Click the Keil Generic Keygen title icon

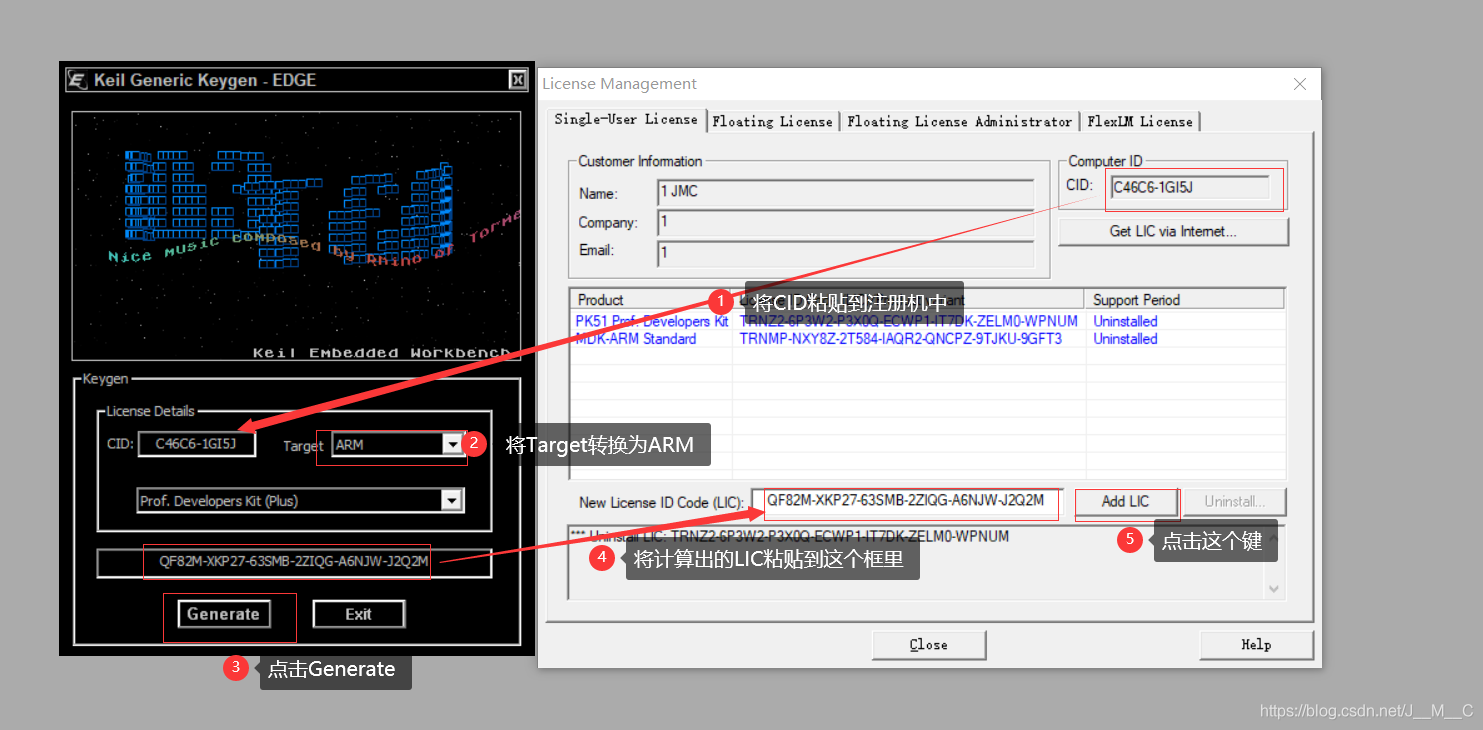pyautogui.click(x=77, y=80)
